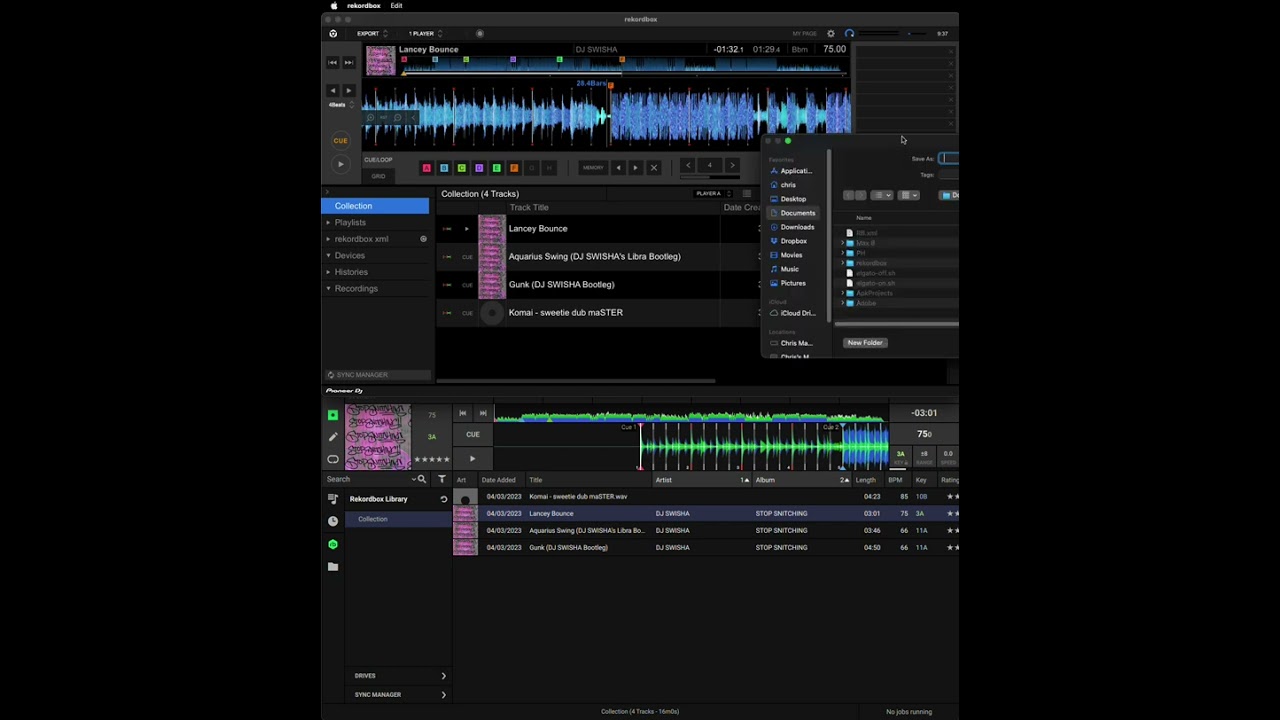Click the rekordbox logo icon
Viewport: 1280px width, 720px height.
[x=333, y=34]
